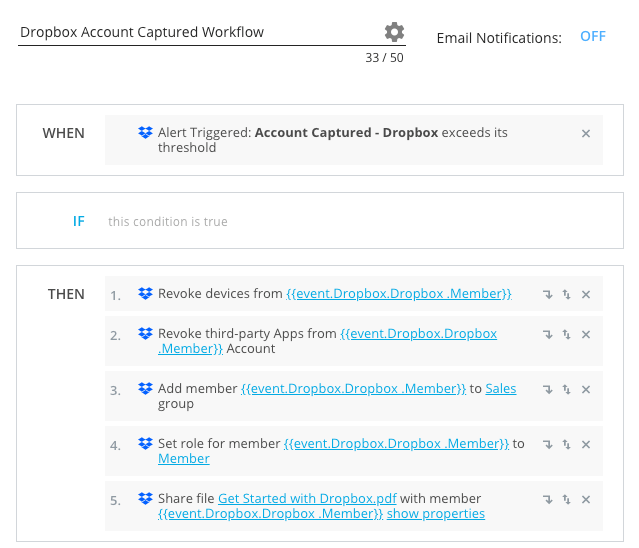
Task: Expand show properties in step 5
Action: tap(436, 514)
